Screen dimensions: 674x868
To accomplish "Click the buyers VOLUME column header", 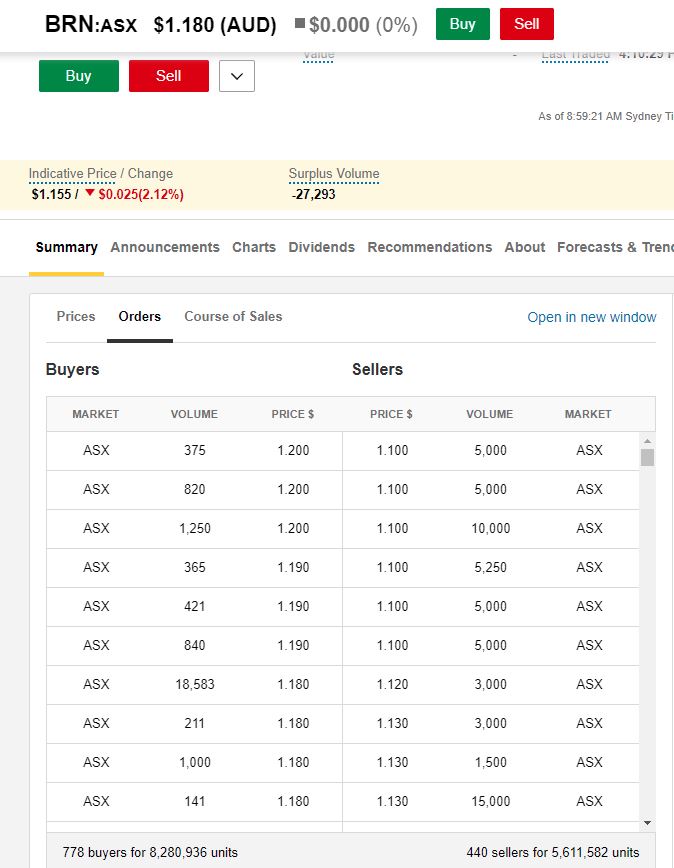I will 194,414.
